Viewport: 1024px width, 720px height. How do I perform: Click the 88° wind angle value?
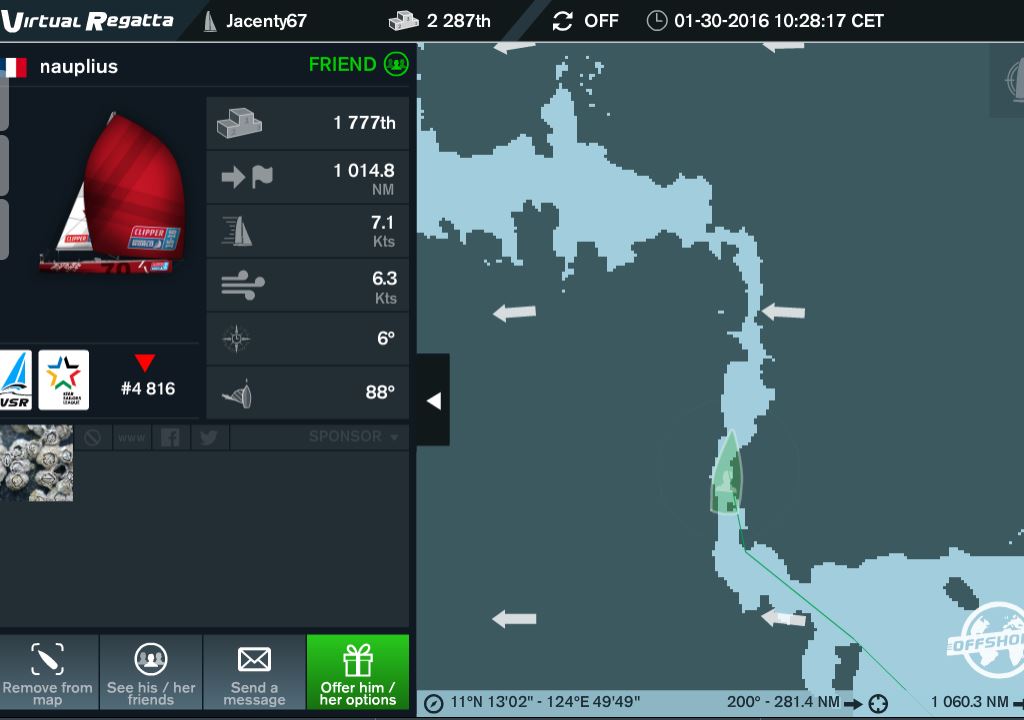pos(380,392)
